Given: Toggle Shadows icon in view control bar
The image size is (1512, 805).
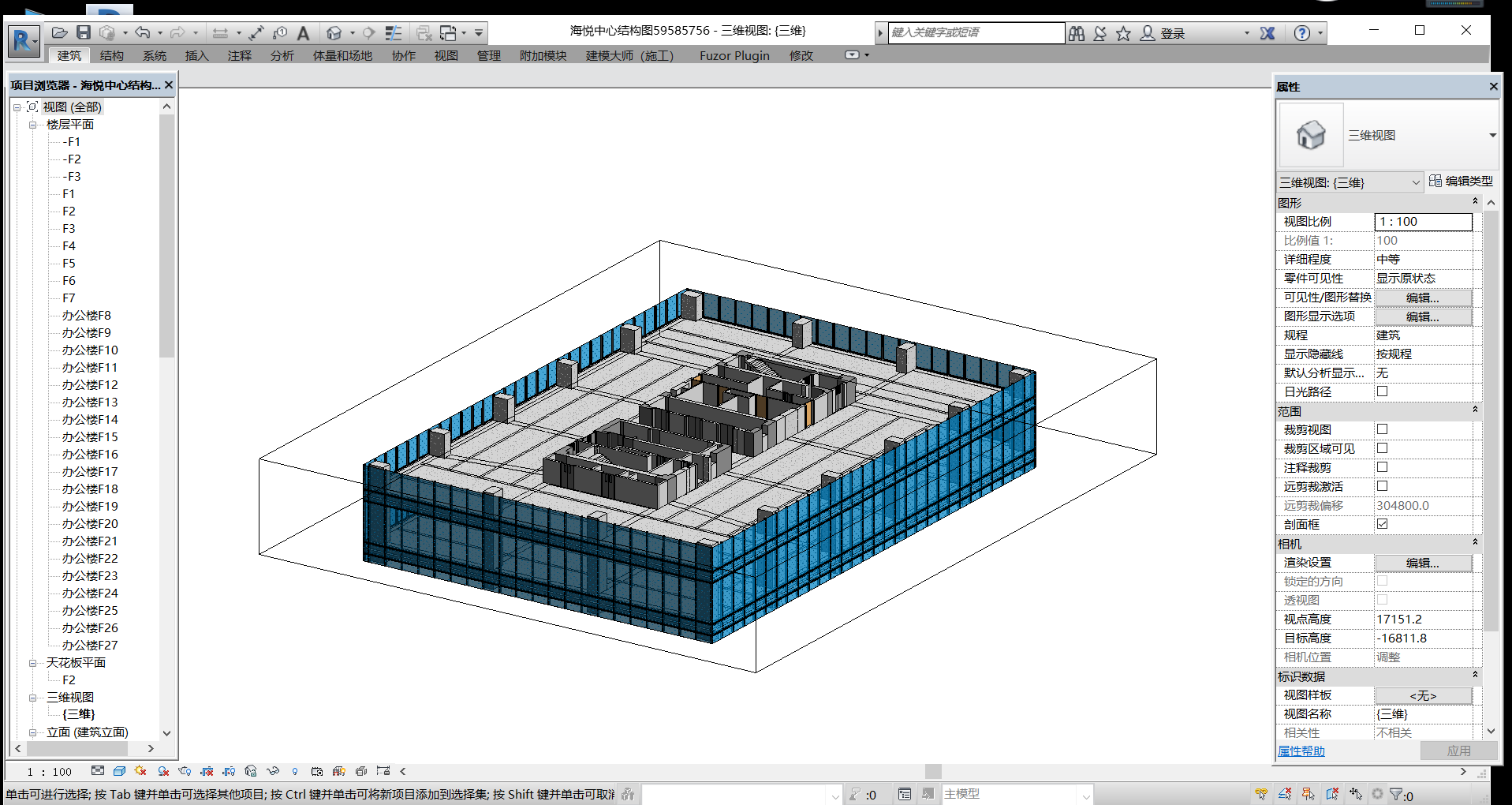Looking at the screenshot, I should 163,771.
